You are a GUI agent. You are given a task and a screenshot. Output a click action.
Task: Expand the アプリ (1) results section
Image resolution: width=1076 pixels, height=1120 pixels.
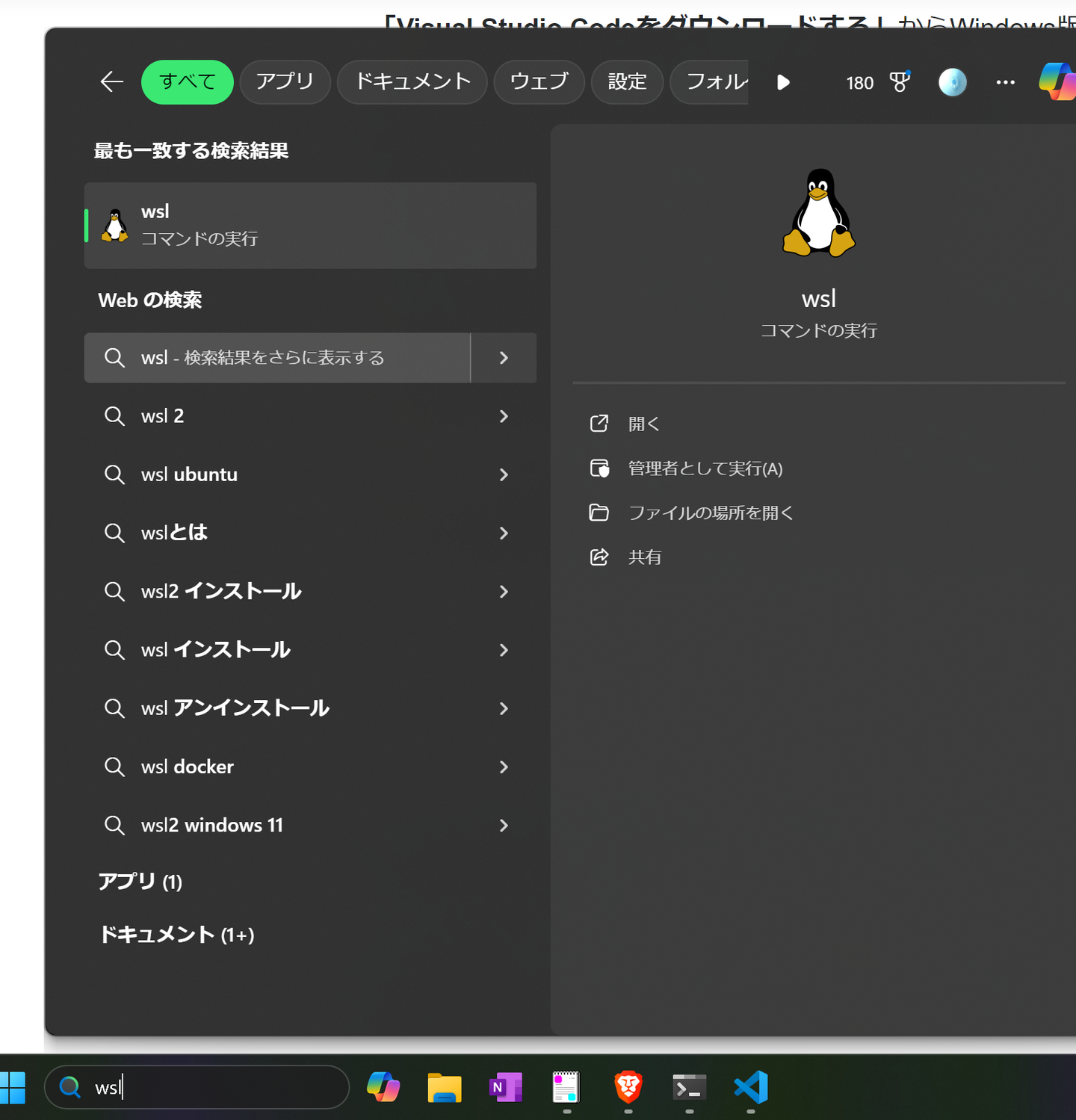pos(140,882)
